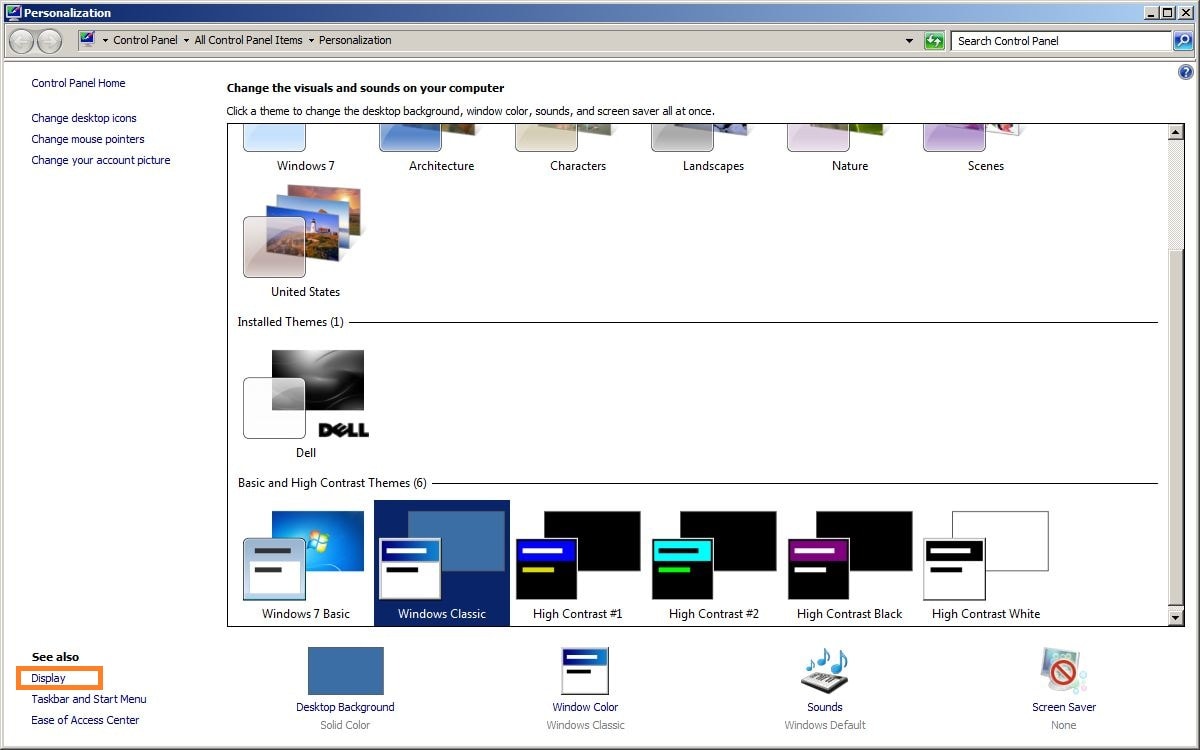
Task: Click the Forward navigation arrow
Action: [x=49, y=41]
